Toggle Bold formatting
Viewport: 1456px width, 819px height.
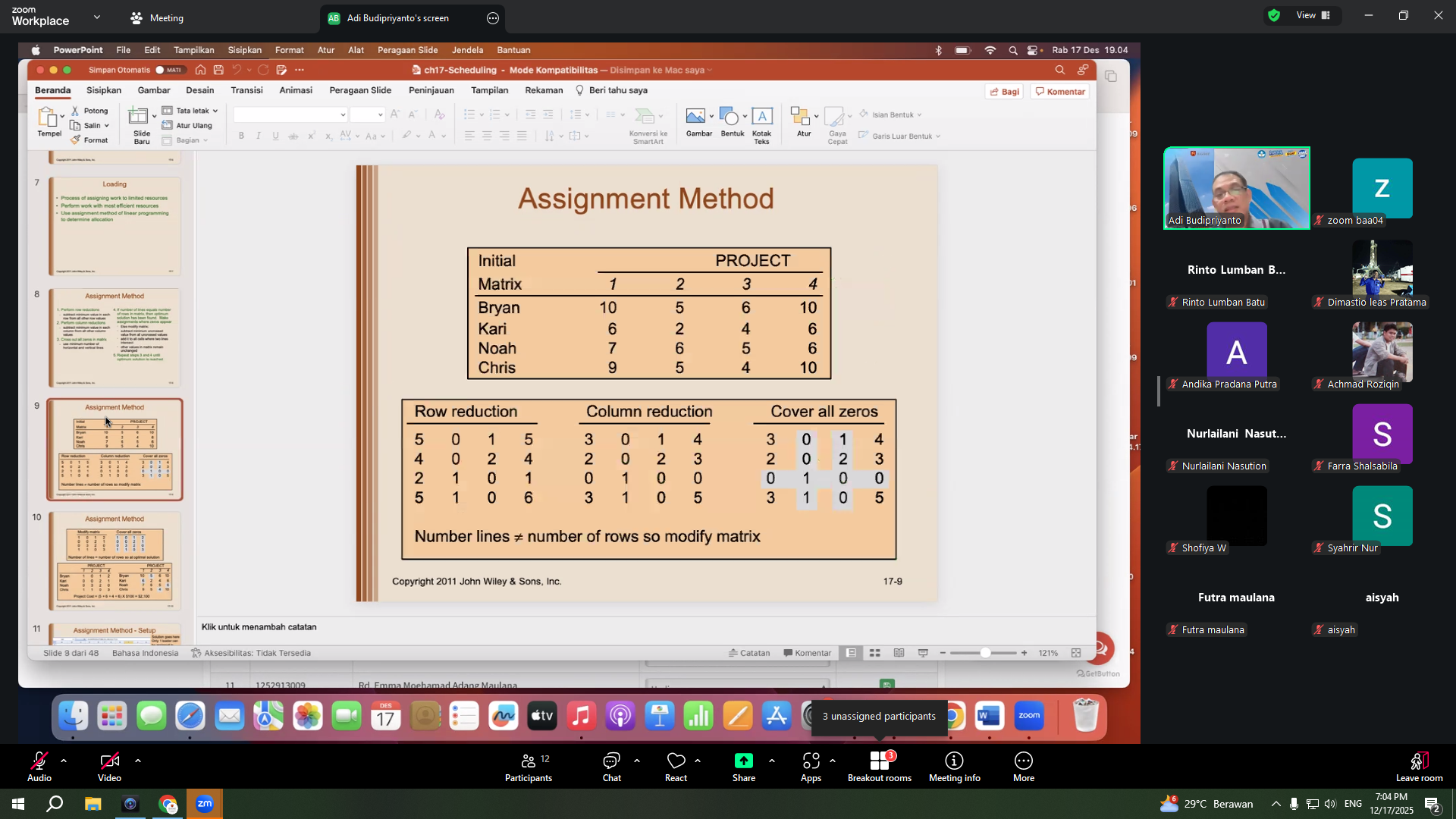coord(241,136)
